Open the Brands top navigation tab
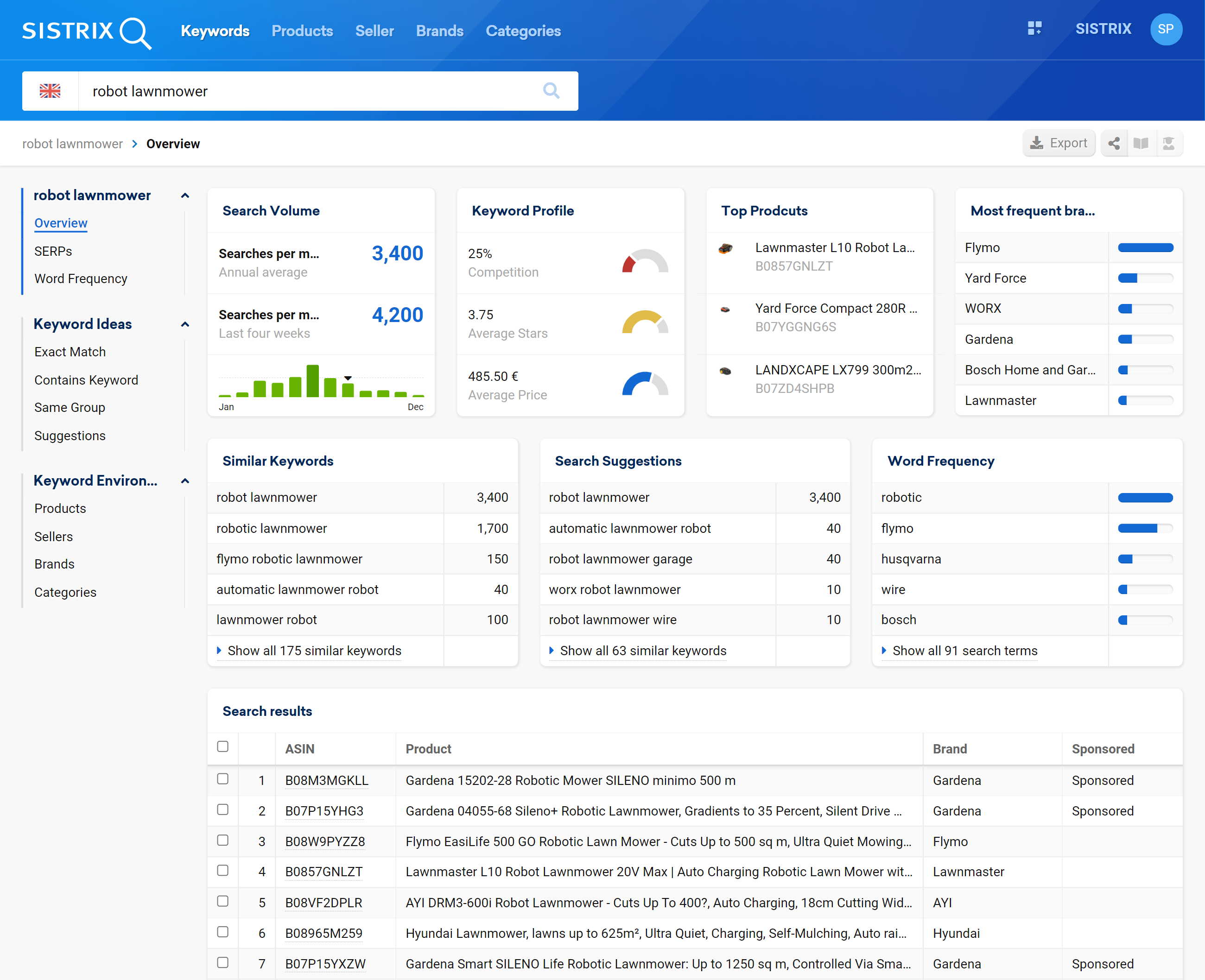The image size is (1205, 980). pos(440,31)
